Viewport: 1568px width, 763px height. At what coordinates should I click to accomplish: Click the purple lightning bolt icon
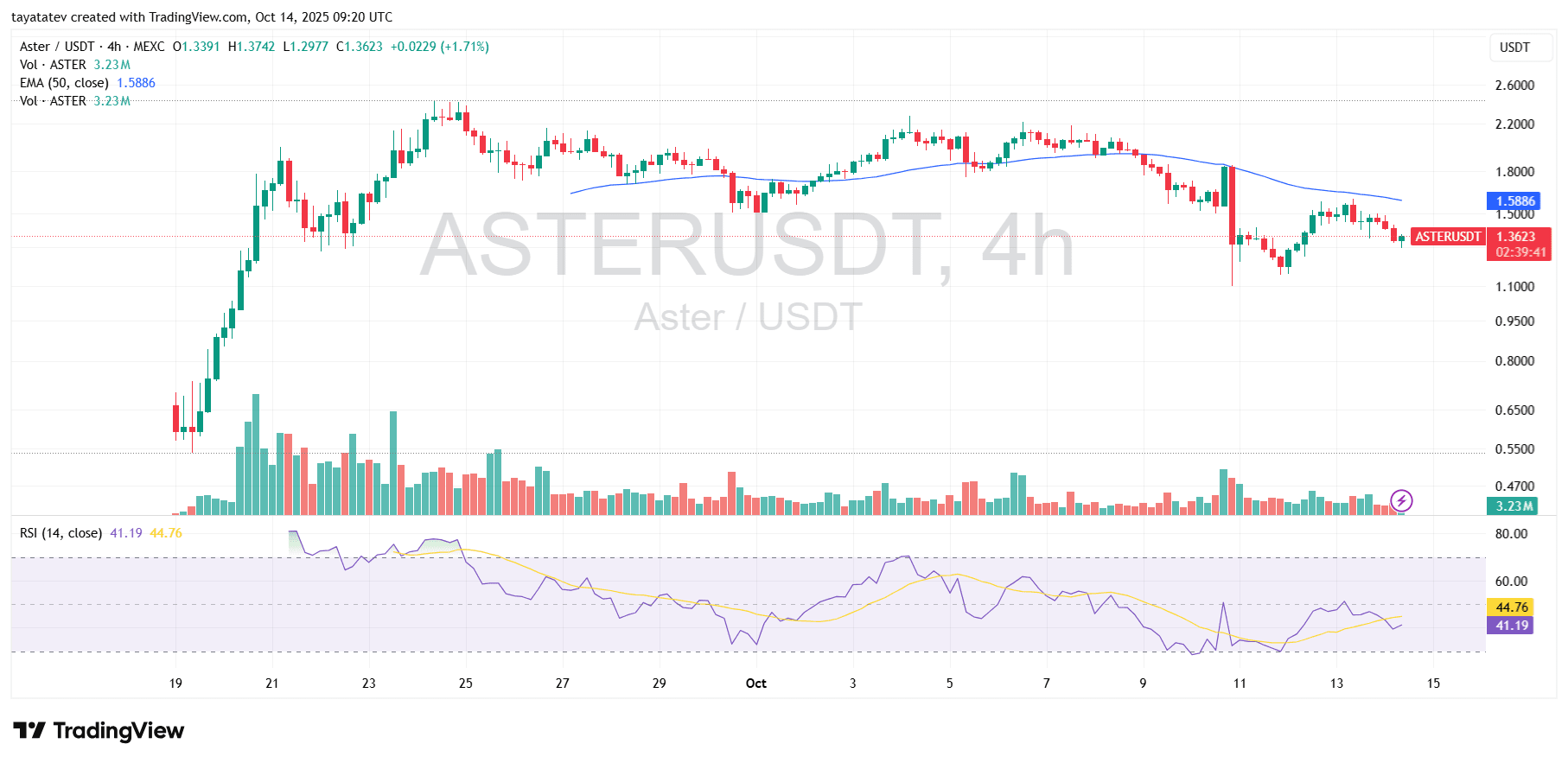click(x=1401, y=500)
